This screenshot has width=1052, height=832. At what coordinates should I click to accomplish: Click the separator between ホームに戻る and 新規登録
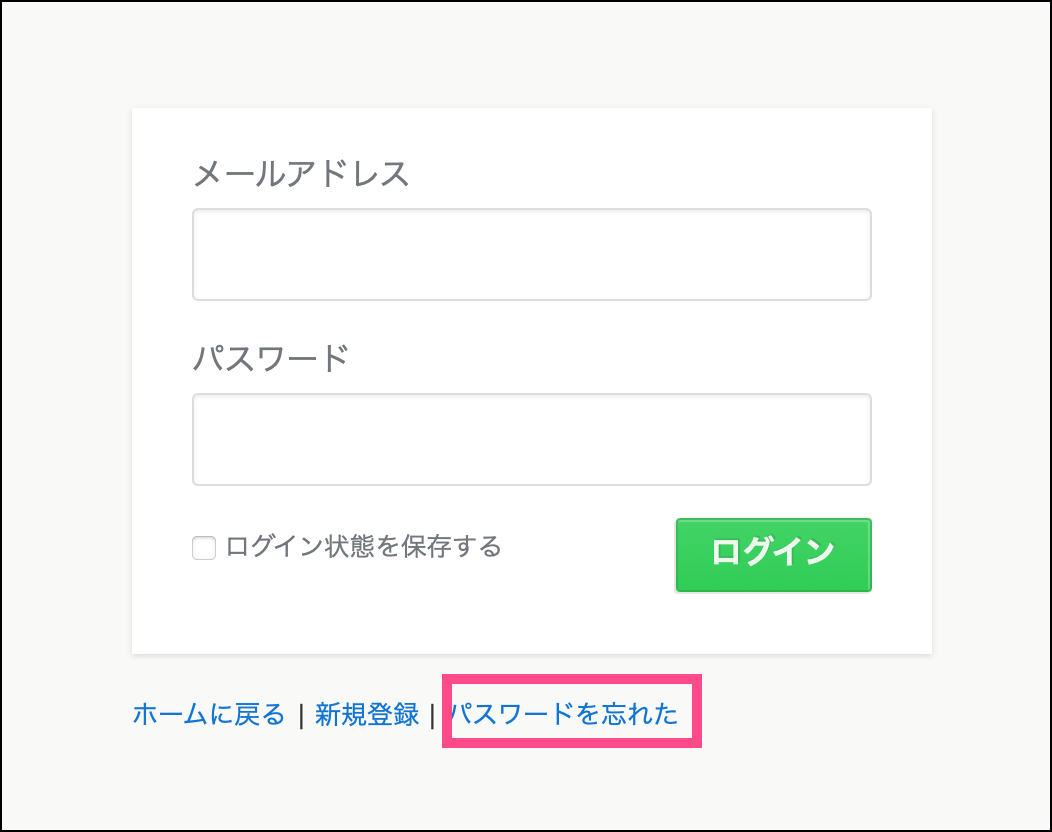pyautogui.click(x=300, y=715)
